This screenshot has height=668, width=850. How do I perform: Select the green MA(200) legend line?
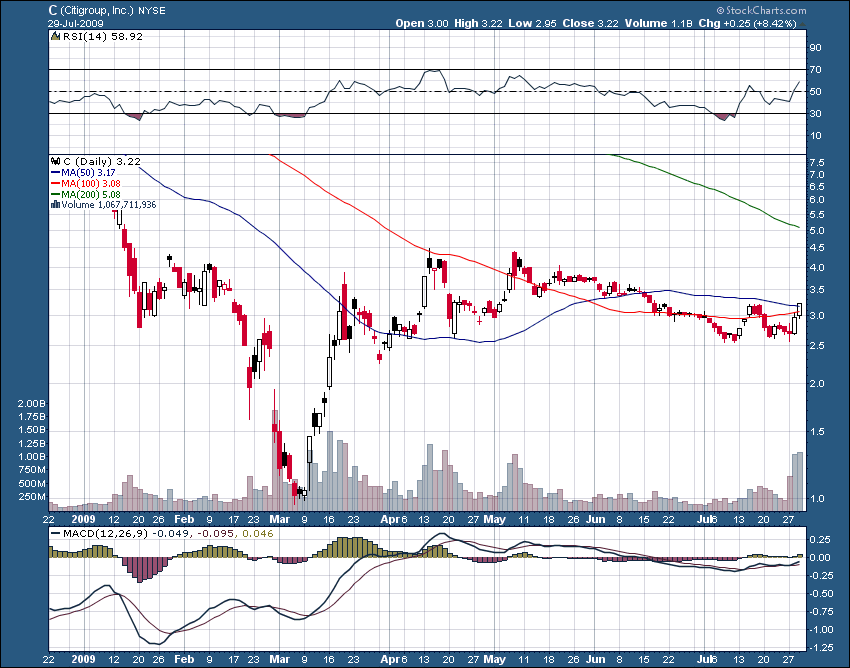pyautogui.click(x=55, y=195)
